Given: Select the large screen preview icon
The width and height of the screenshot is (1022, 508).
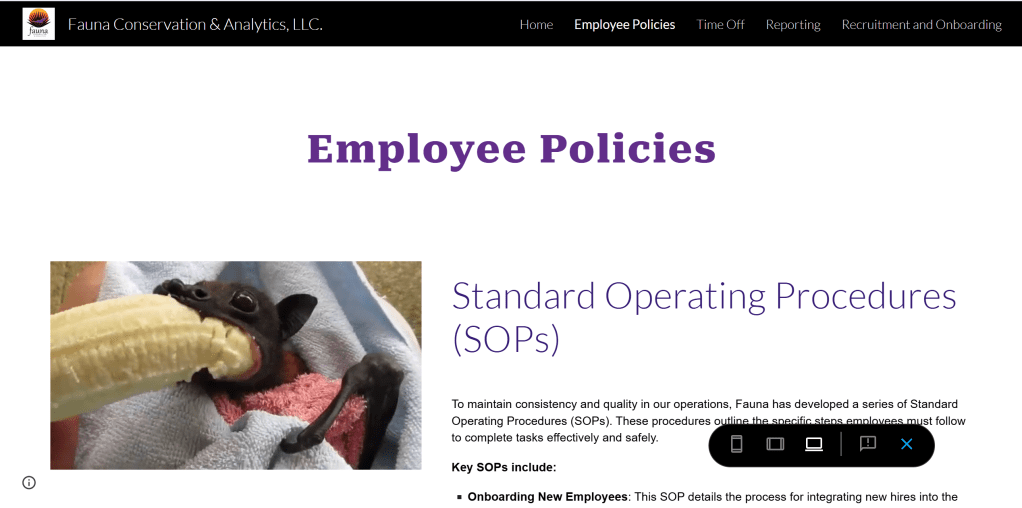Looking at the screenshot, I should [814, 444].
